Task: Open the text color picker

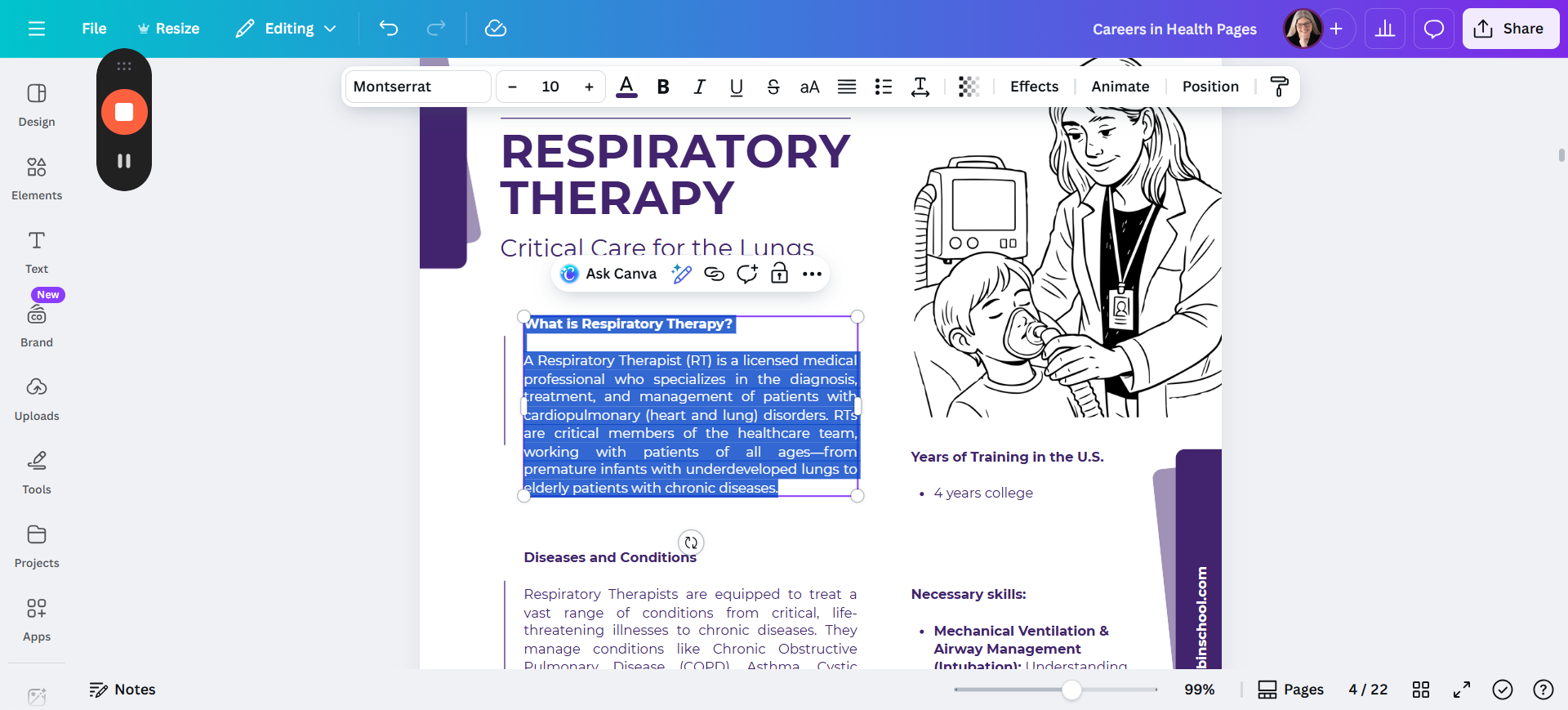Action: pyautogui.click(x=626, y=87)
